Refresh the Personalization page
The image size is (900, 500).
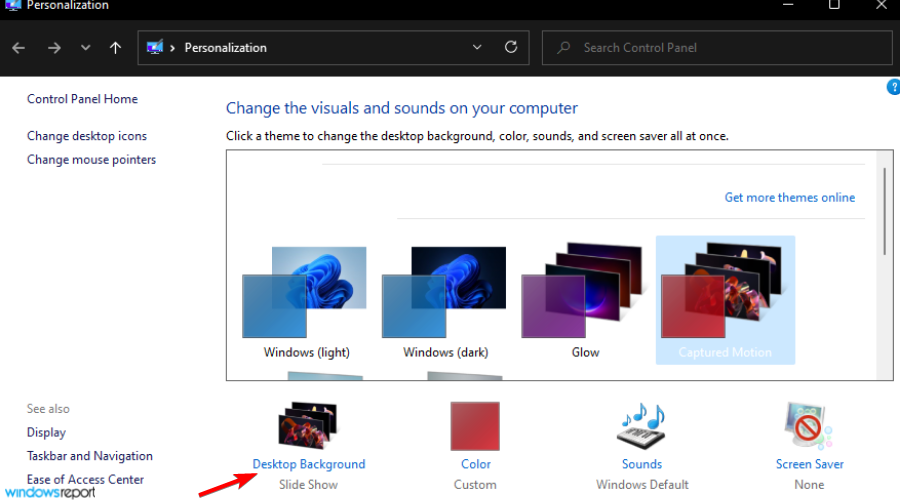click(511, 47)
